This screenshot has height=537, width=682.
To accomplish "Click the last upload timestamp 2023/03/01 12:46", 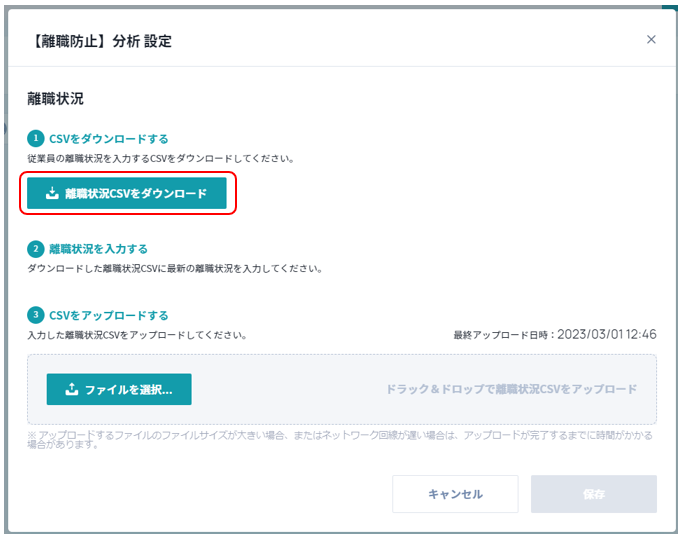I will (x=607, y=334).
